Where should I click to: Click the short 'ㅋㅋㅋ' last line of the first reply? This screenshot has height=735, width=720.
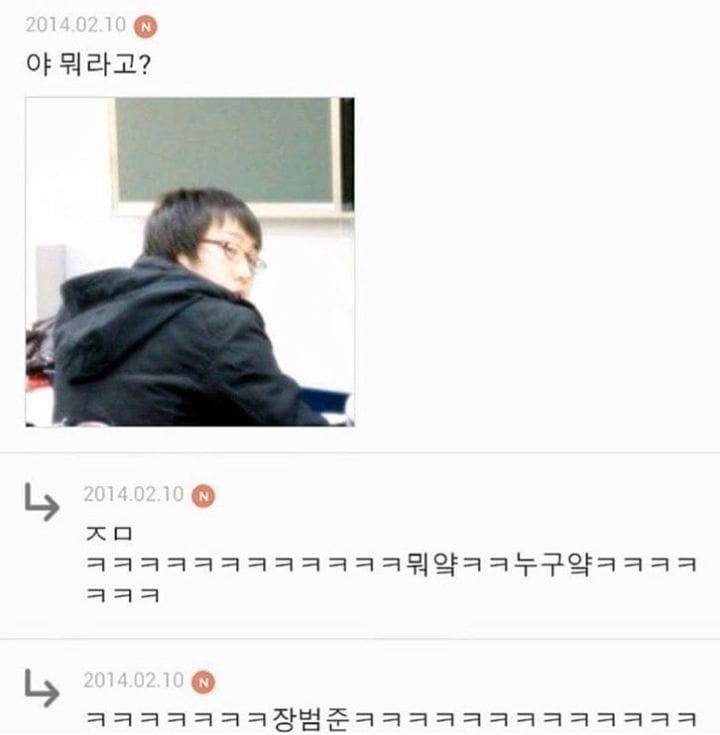pyautogui.click(x=123, y=595)
